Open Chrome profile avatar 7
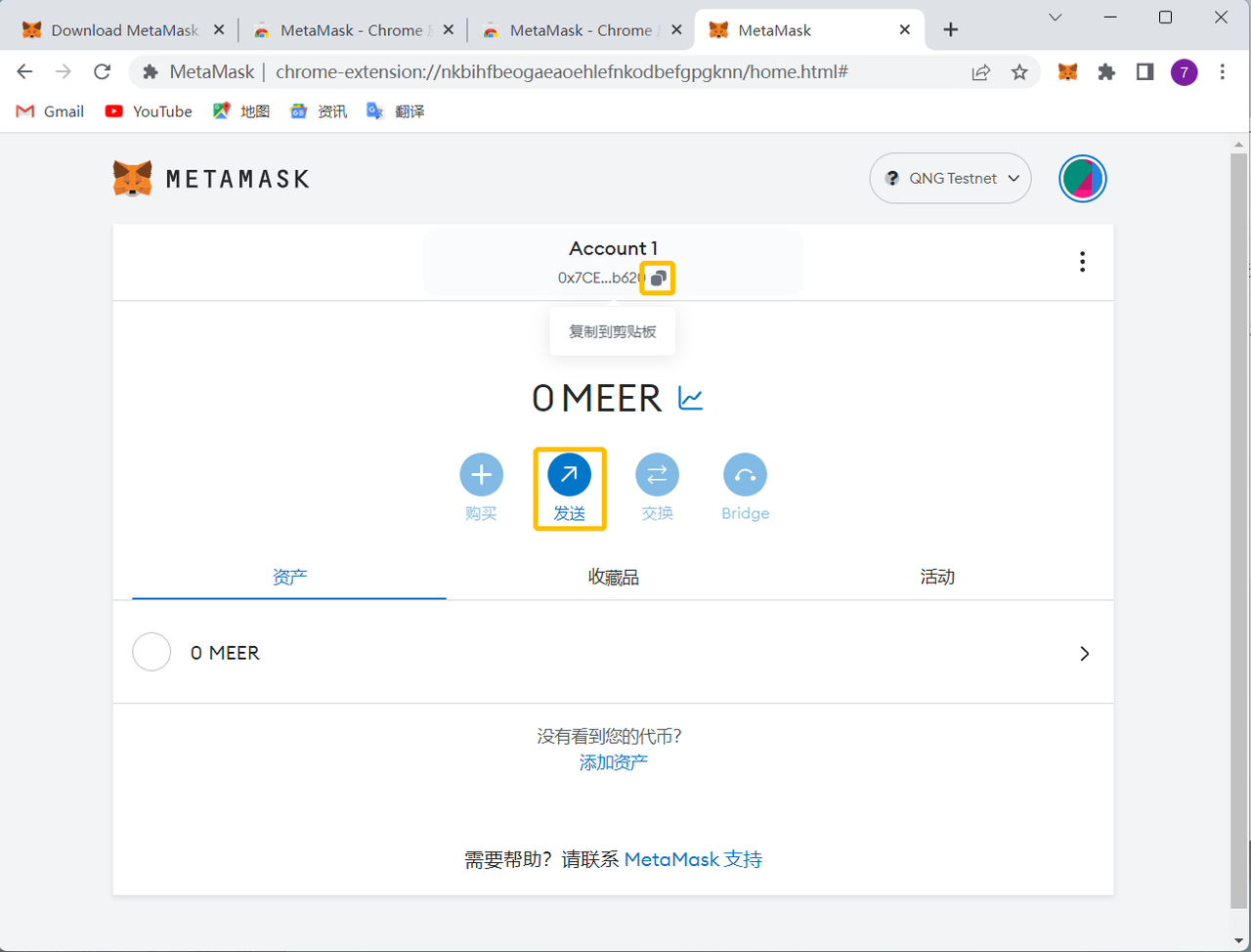Viewport: 1251px width, 952px height. (x=1184, y=71)
